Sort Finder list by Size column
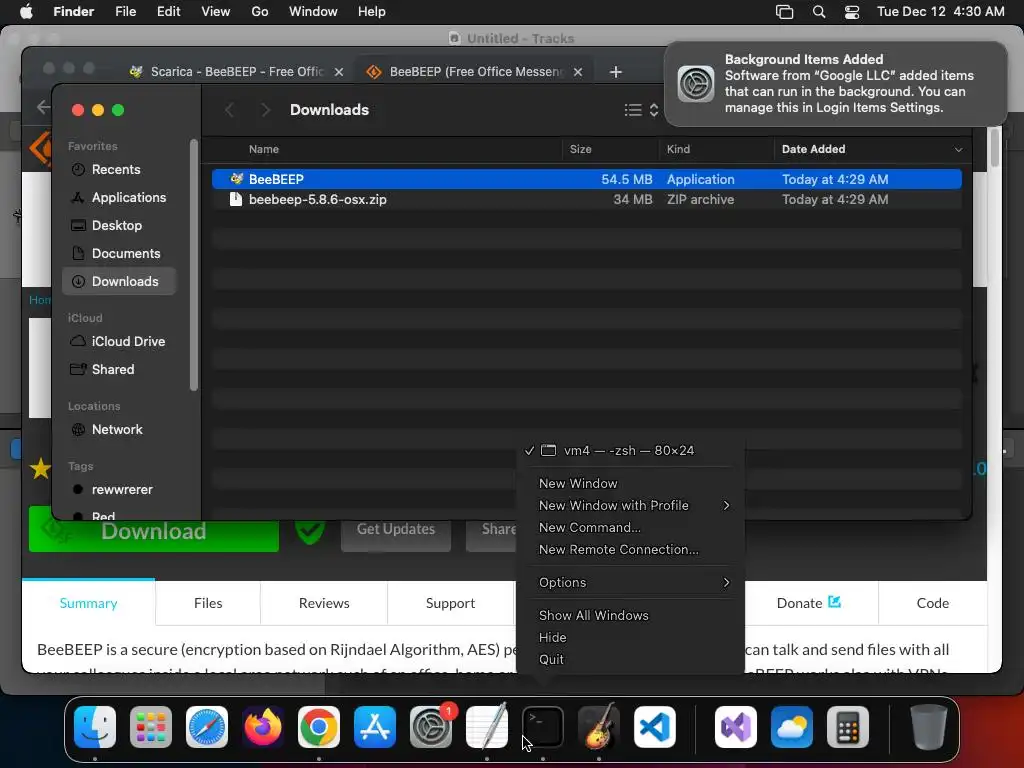 pyautogui.click(x=580, y=150)
